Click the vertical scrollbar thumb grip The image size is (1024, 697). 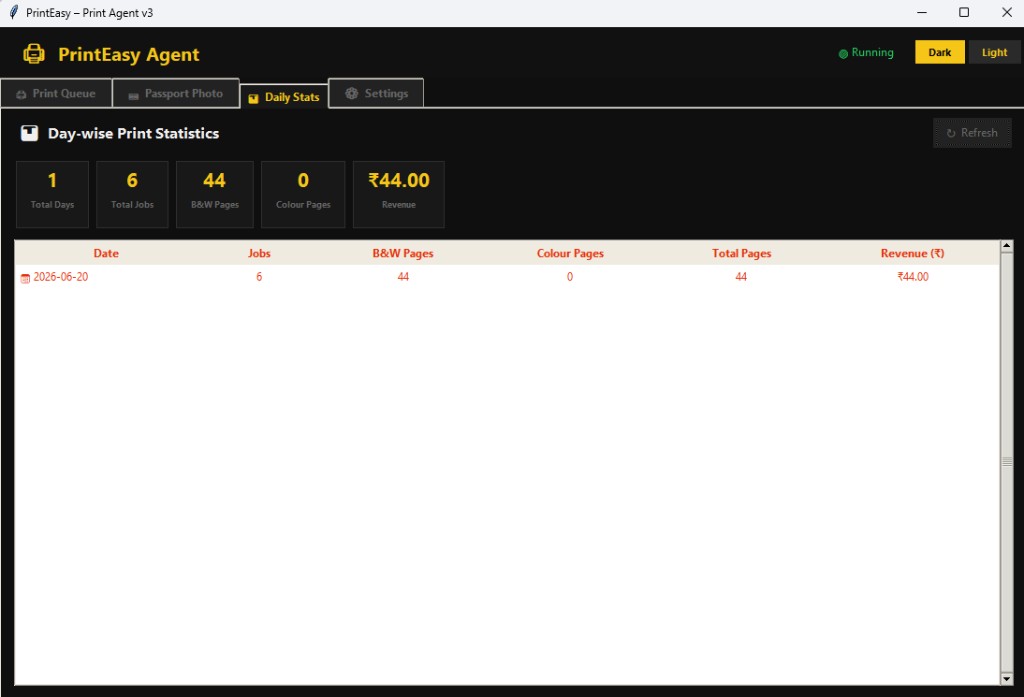coord(1006,462)
